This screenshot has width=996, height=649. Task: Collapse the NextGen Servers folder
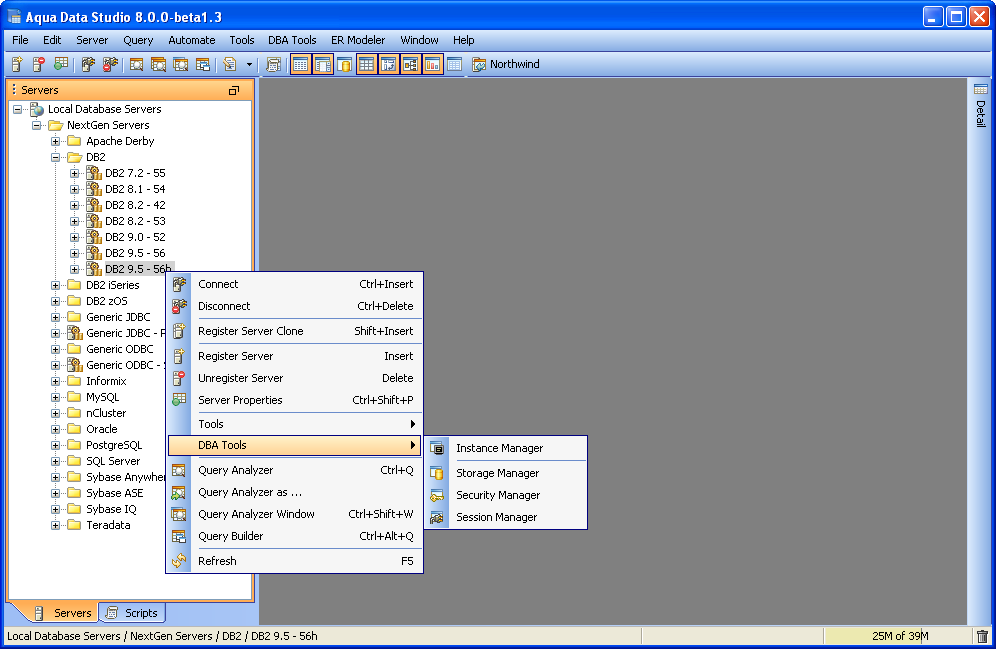coord(37,125)
